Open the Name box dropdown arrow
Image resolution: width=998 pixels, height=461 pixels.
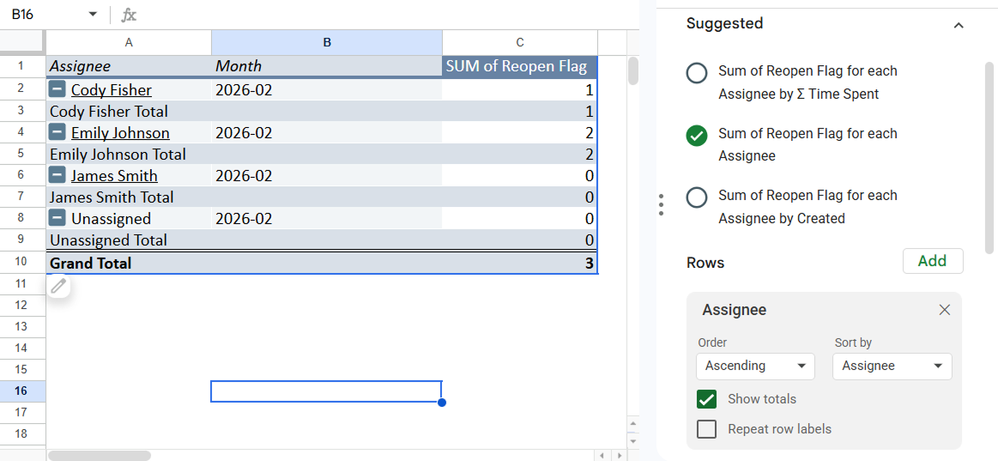tap(93, 15)
